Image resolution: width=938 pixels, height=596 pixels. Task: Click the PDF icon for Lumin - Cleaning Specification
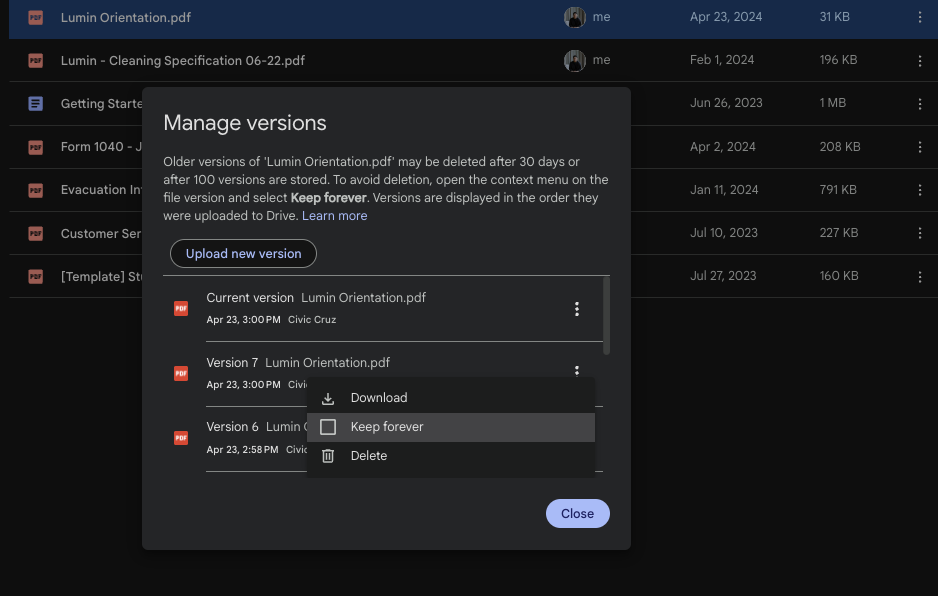click(x=36, y=60)
